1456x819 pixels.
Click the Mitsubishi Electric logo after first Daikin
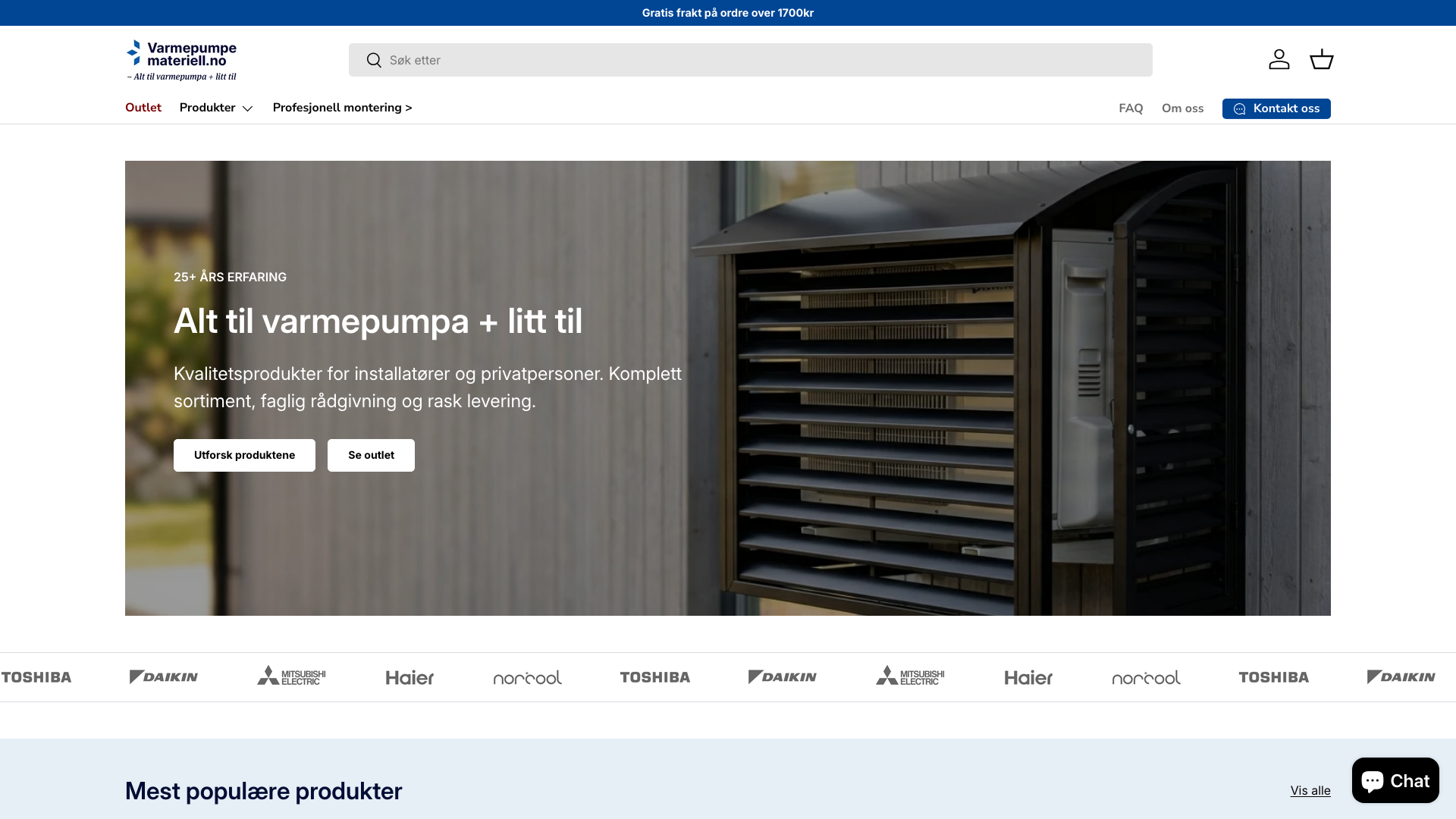(x=291, y=676)
